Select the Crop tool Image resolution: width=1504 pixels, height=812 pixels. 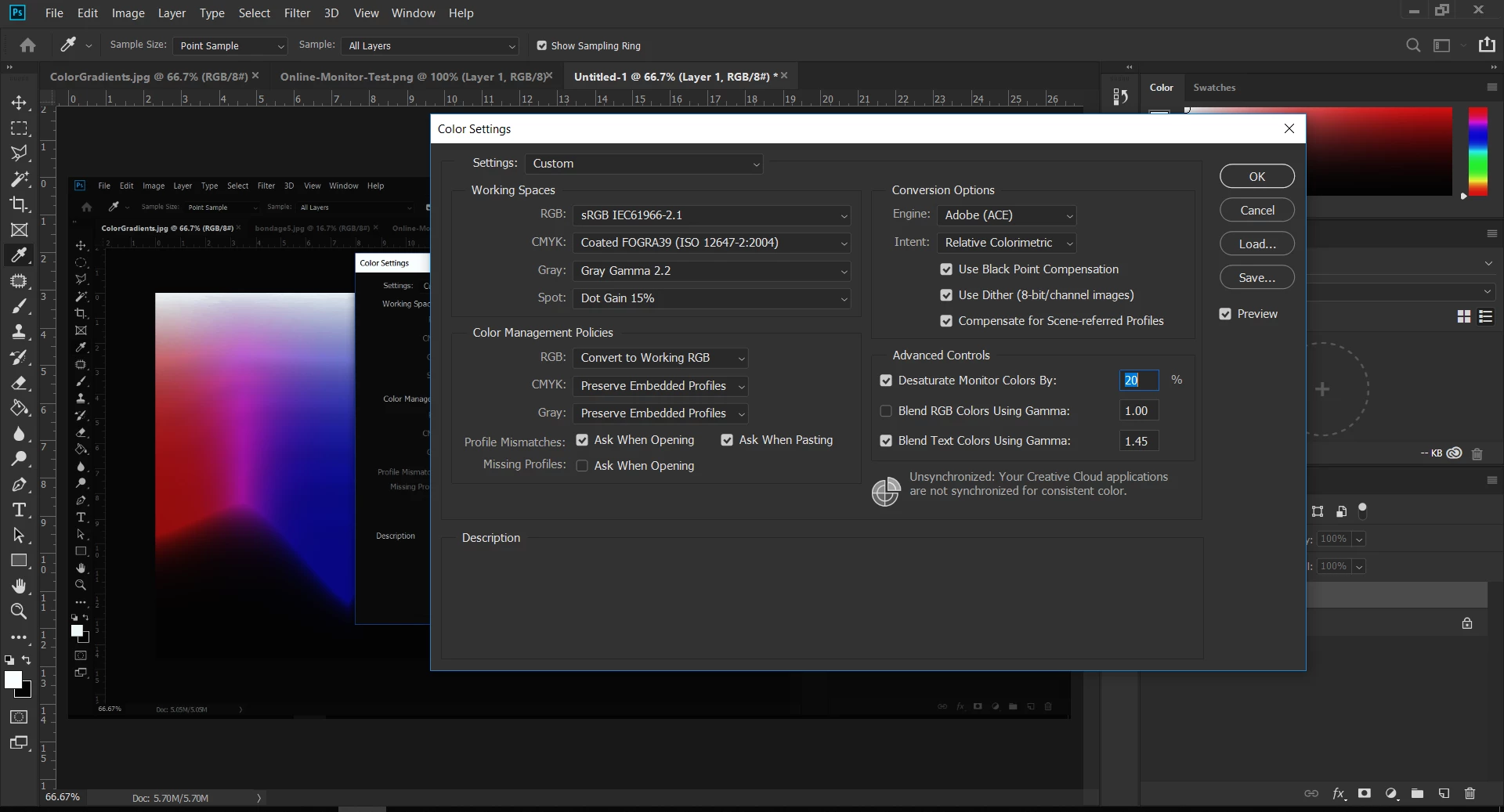[19, 204]
